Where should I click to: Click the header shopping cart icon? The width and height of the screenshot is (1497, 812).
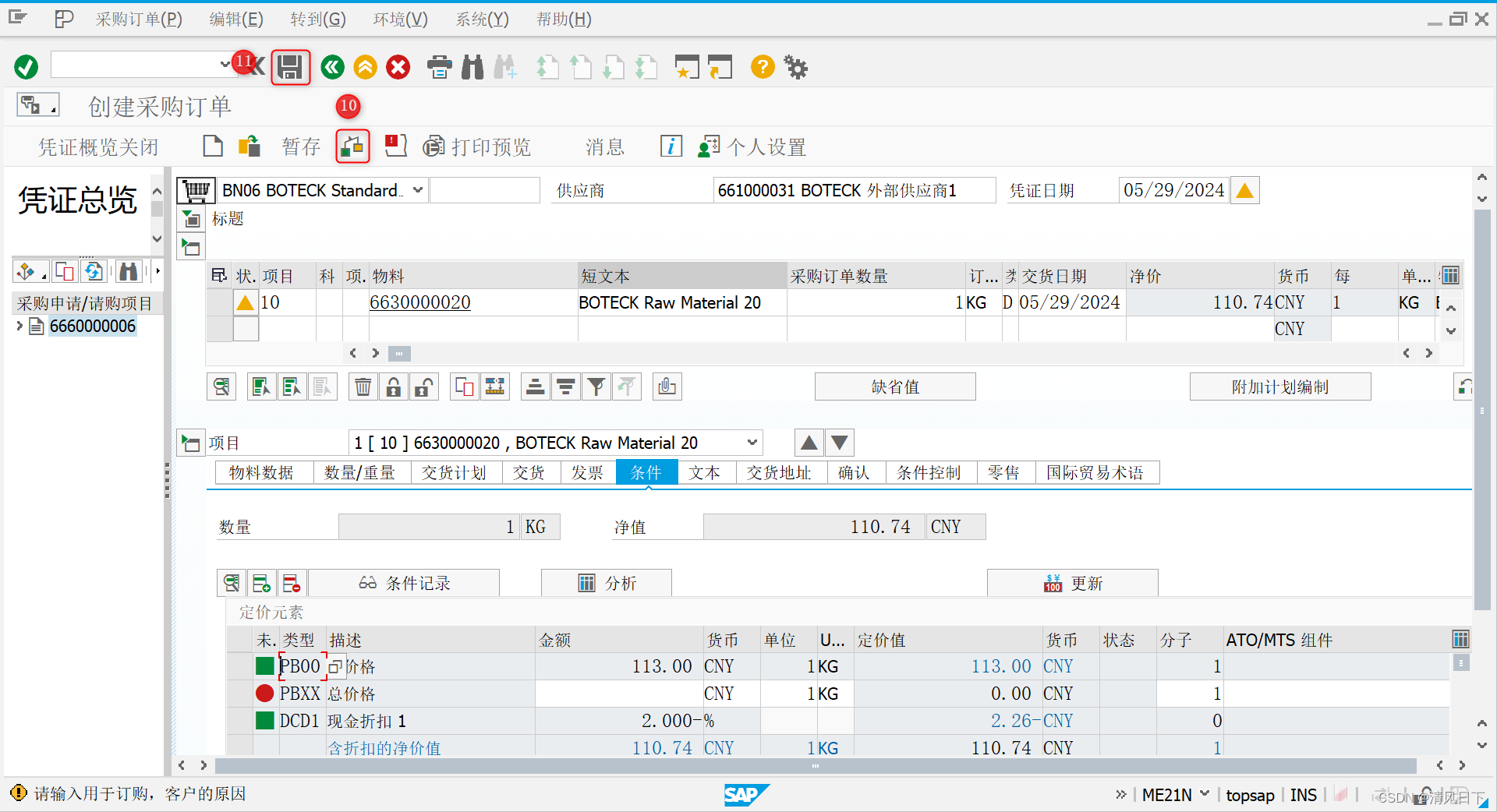pyautogui.click(x=196, y=190)
